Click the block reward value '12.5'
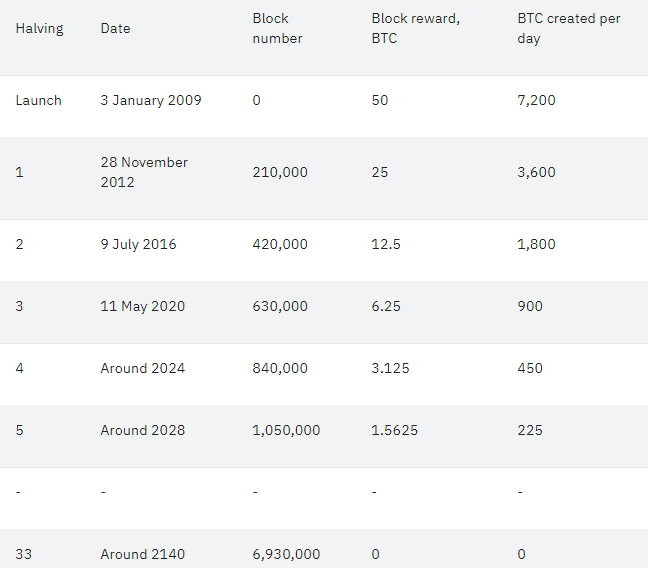The width and height of the screenshot is (648, 574). 386,244
